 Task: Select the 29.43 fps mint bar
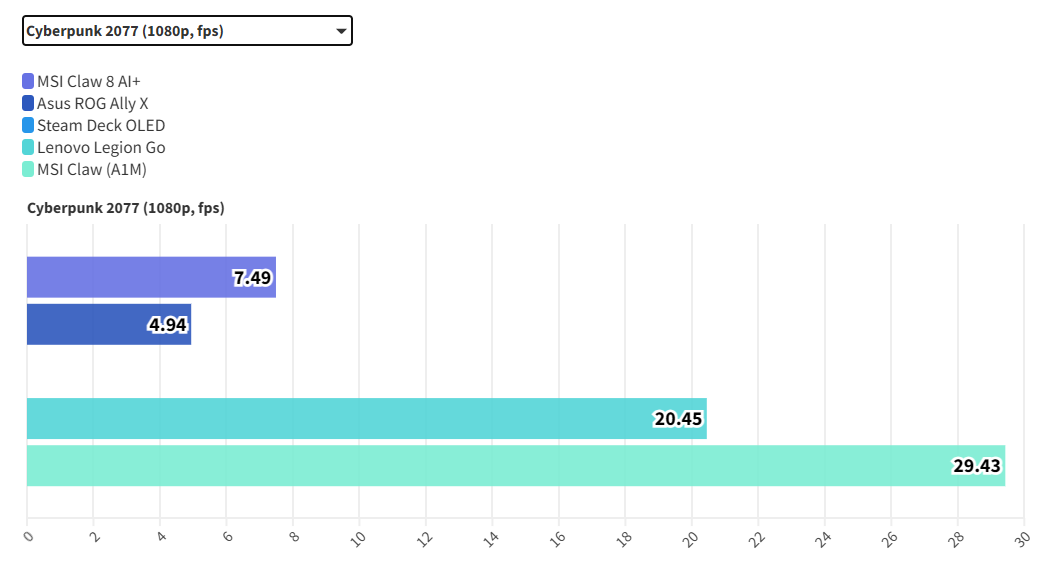tap(480, 465)
